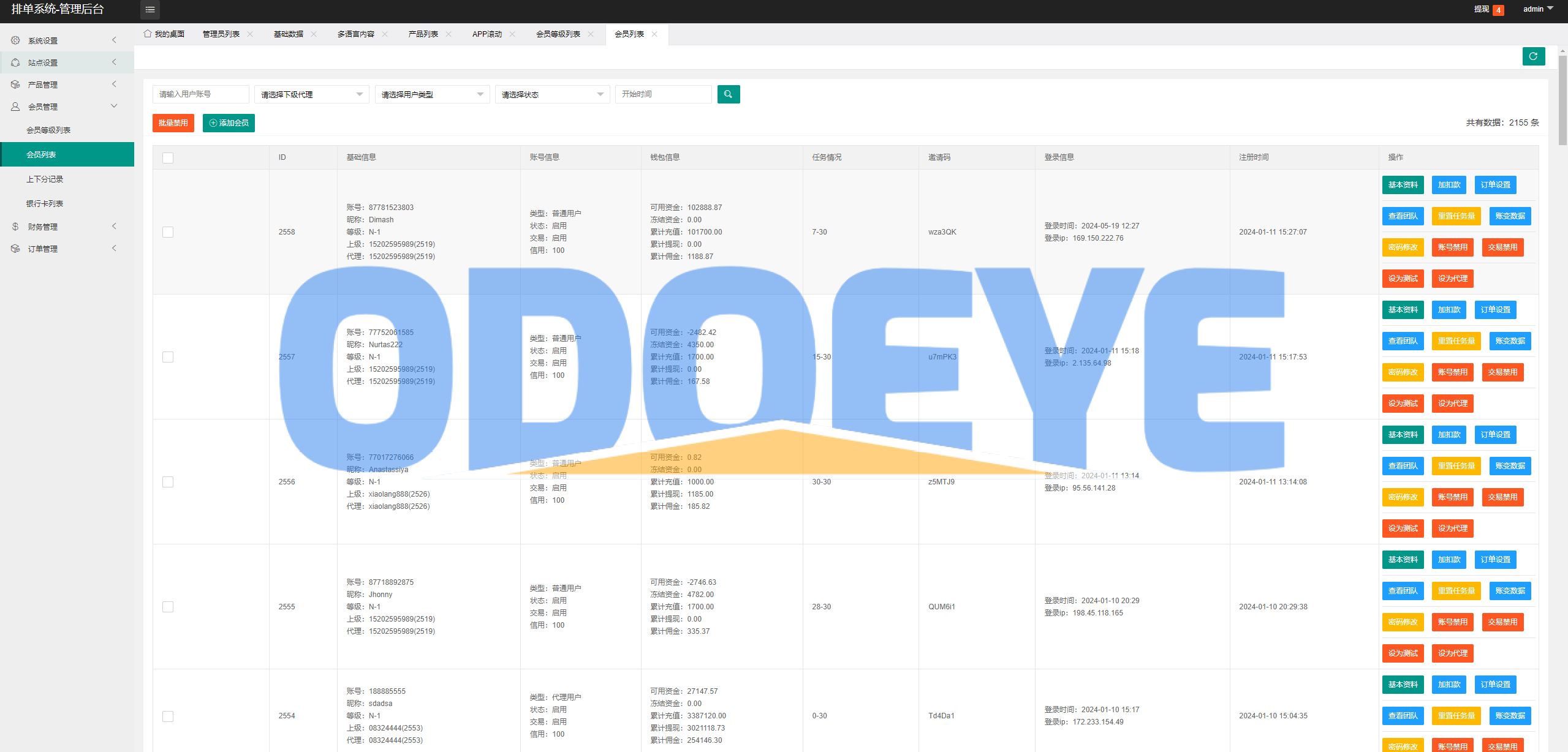Image resolution: width=1568 pixels, height=752 pixels.
Task: Click 设为测试 for member 2557
Action: 1403,404
